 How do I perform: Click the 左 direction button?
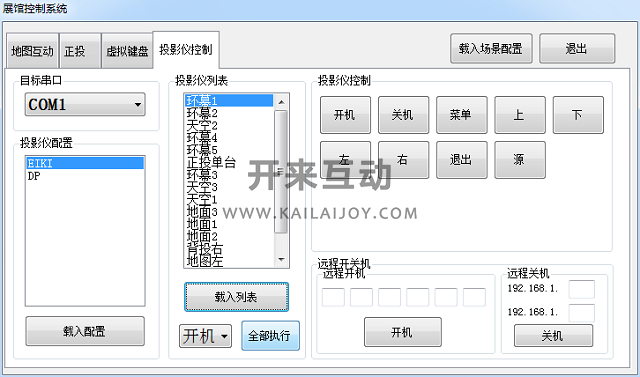coord(345,160)
